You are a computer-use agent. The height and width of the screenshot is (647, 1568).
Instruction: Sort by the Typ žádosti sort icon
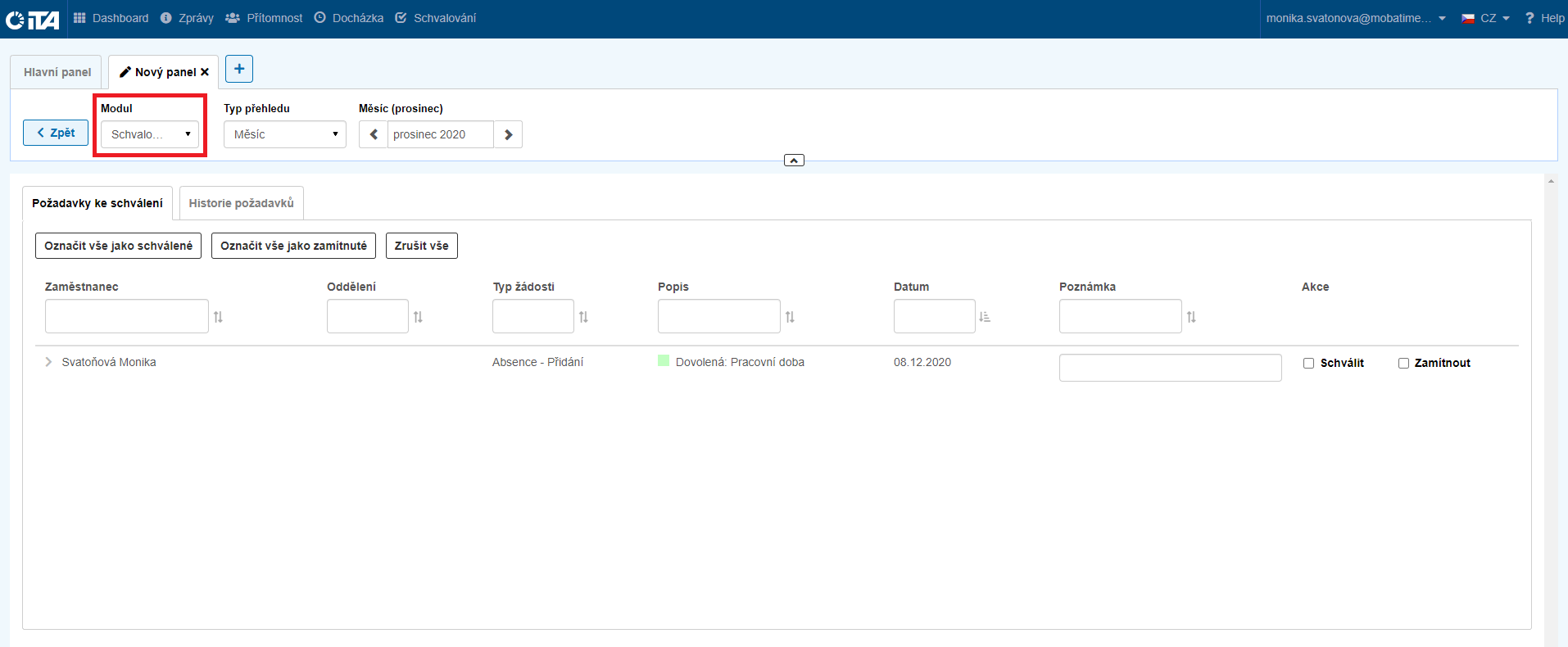point(583,317)
